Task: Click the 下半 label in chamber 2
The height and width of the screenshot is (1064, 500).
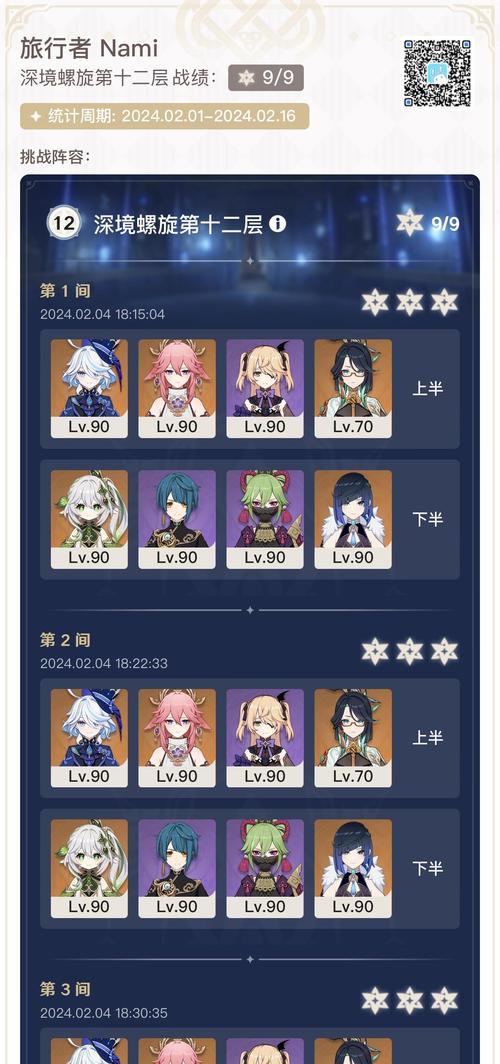Action: click(427, 869)
